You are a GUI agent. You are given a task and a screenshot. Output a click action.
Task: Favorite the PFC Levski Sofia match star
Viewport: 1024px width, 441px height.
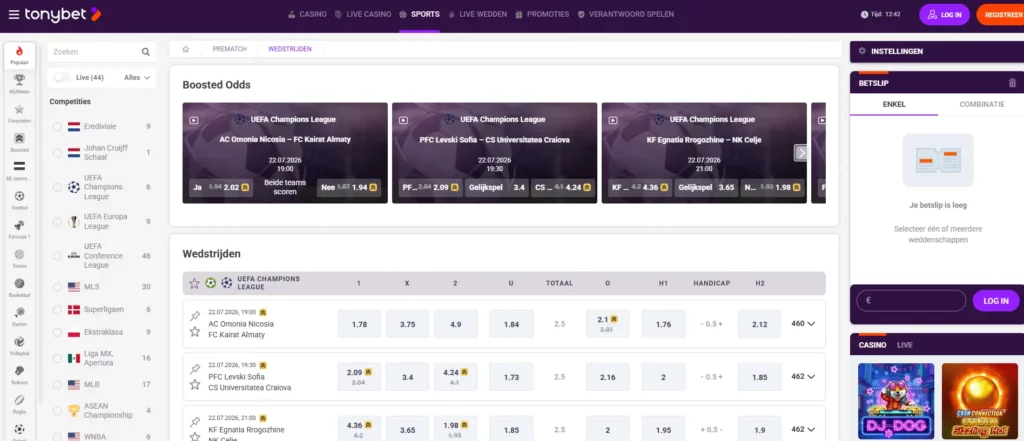[x=195, y=385]
